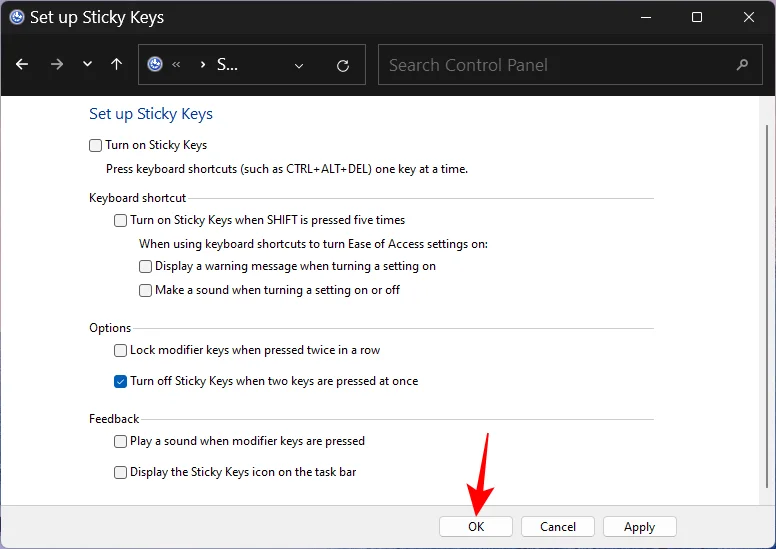This screenshot has height=549, width=776.
Task: Click the OK button
Action: (476, 527)
